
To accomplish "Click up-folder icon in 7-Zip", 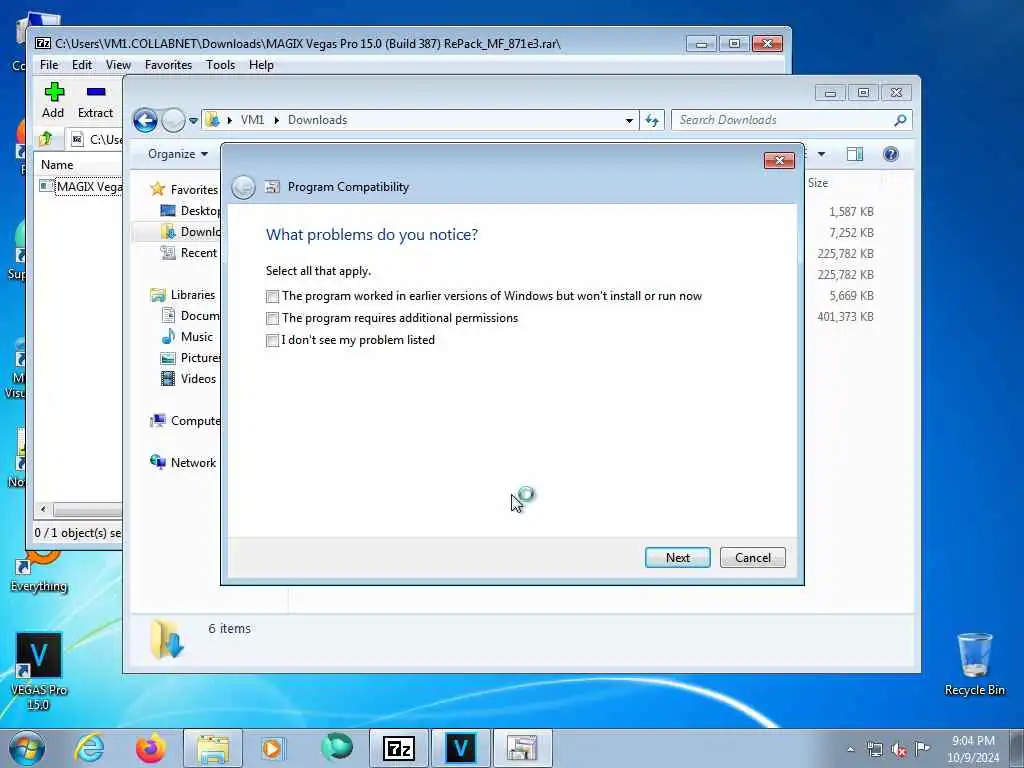I will [x=46, y=139].
